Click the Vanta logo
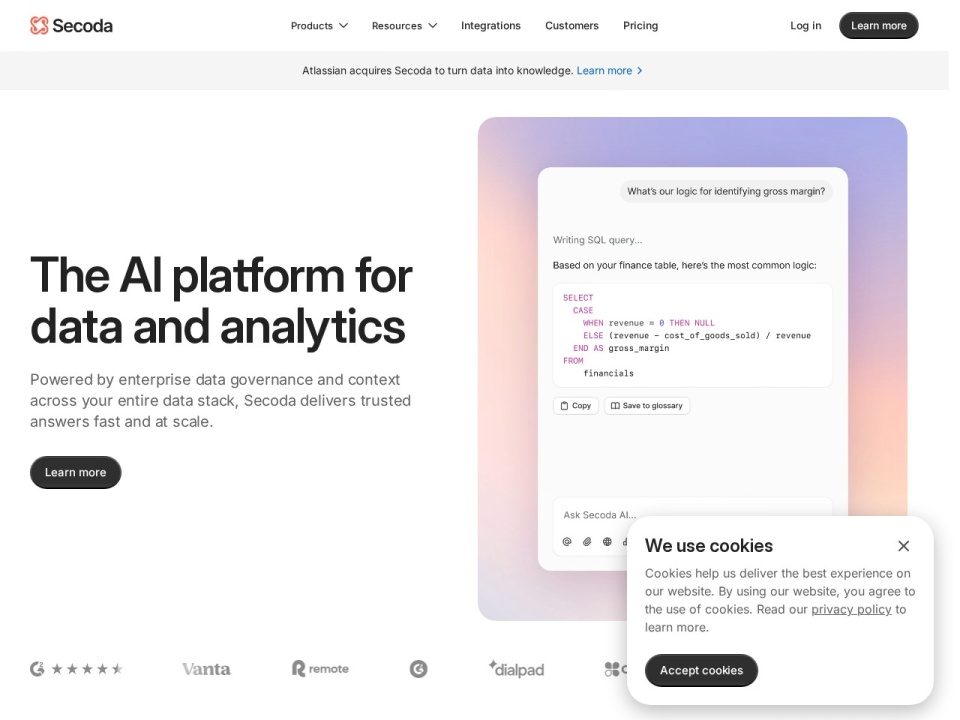This screenshot has width=960, height=720. click(x=206, y=669)
